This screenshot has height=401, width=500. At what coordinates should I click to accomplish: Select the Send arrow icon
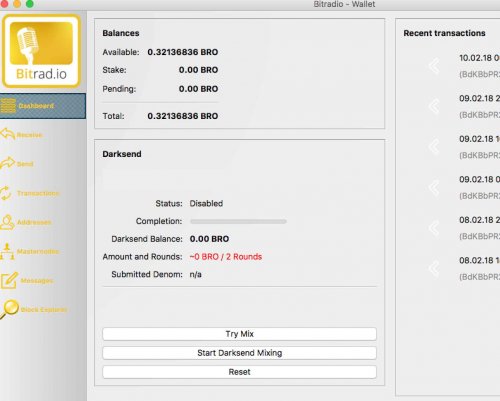(x=8, y=163)
